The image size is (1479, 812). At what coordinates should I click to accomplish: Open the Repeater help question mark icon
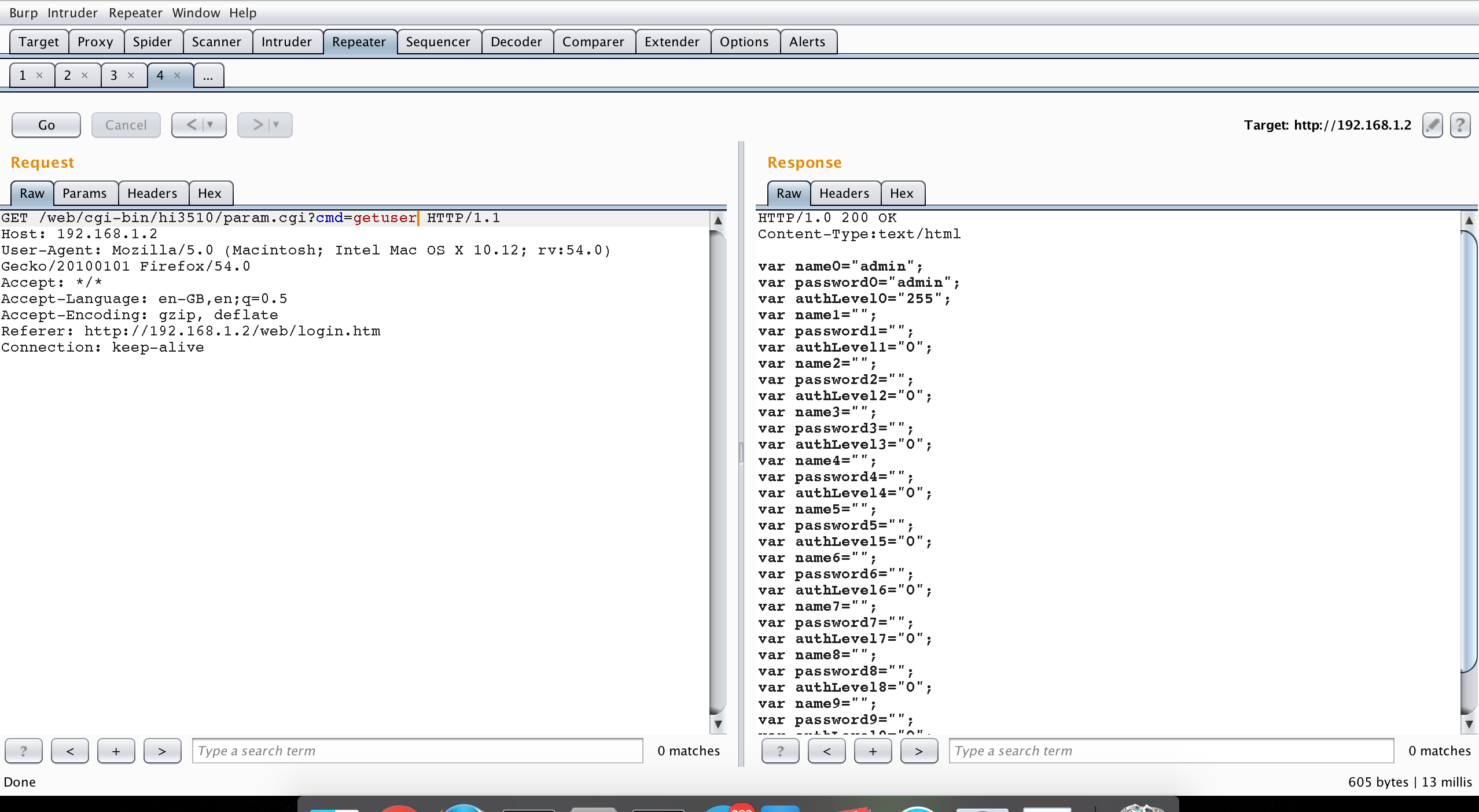click(x=1460, y=125)
